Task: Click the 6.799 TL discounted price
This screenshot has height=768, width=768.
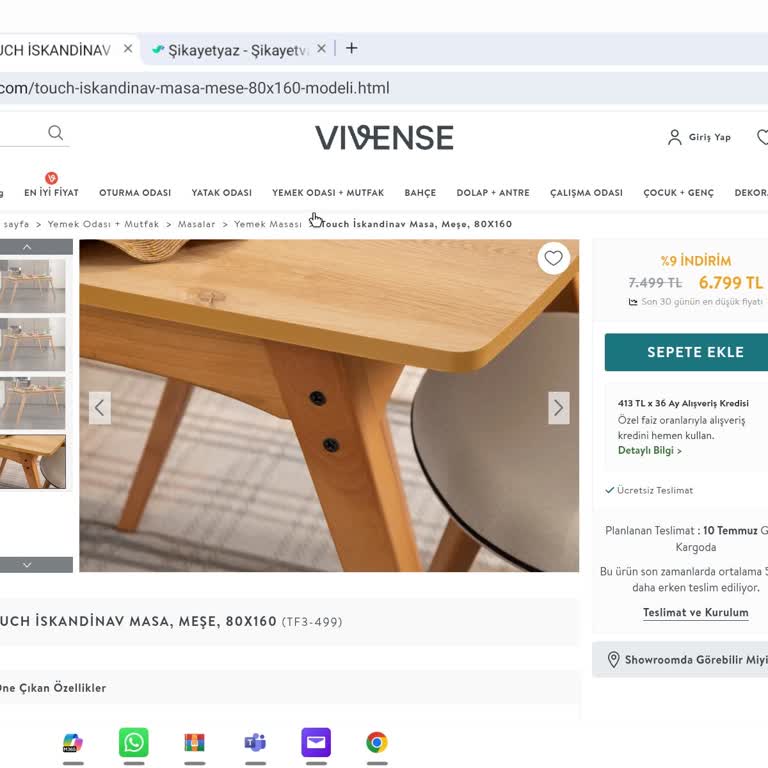Action: tap(731, 283)
